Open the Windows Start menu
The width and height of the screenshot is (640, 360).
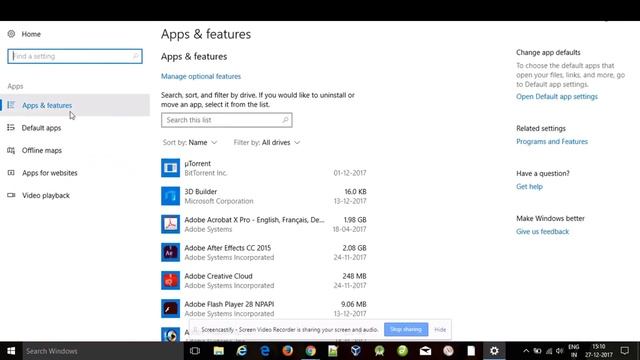11,351
